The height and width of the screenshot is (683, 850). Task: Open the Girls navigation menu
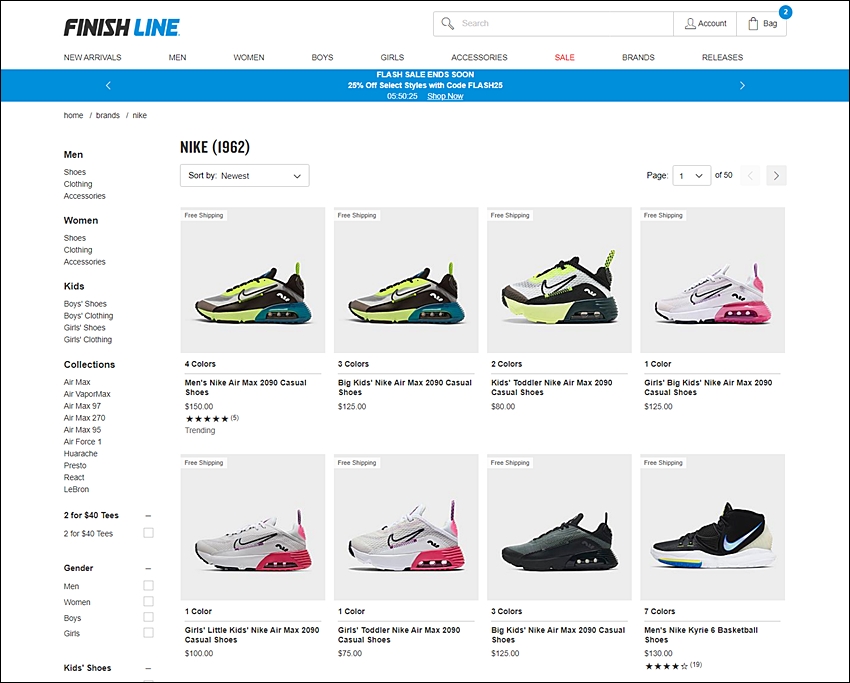coord(392,57)
